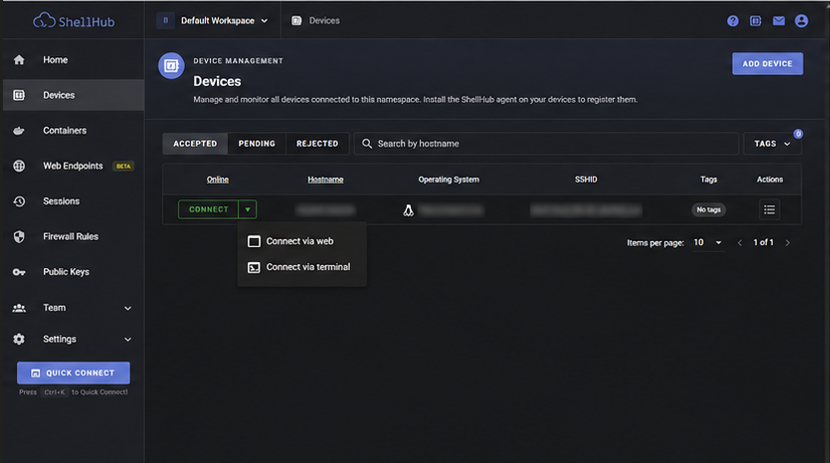Viewport: 830px width, 463px height.
Task: Expand the Settings sidebar section
Action: point(128,339)
